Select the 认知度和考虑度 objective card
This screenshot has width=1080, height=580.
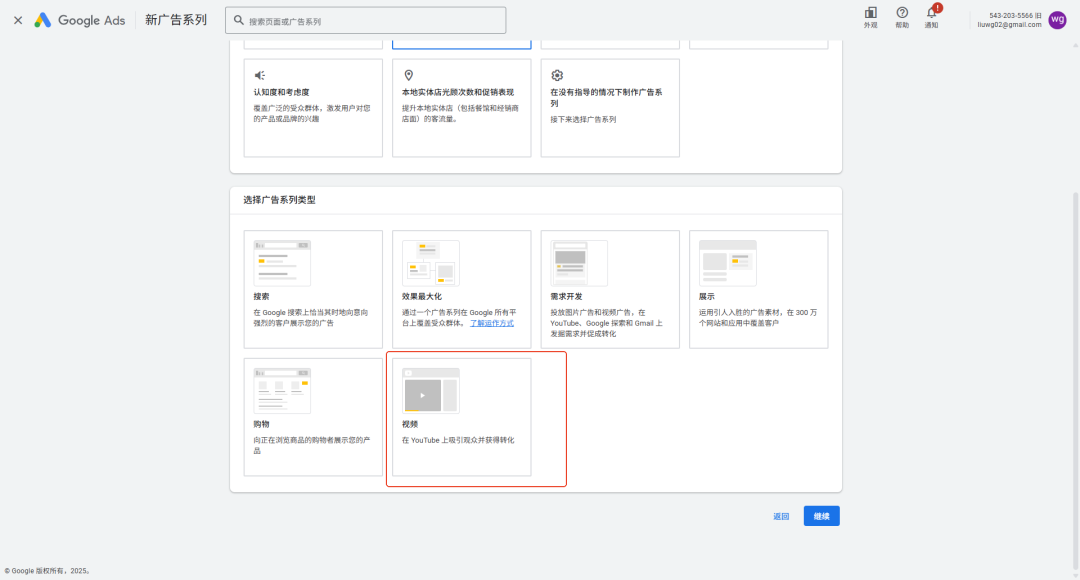point(313,107)
